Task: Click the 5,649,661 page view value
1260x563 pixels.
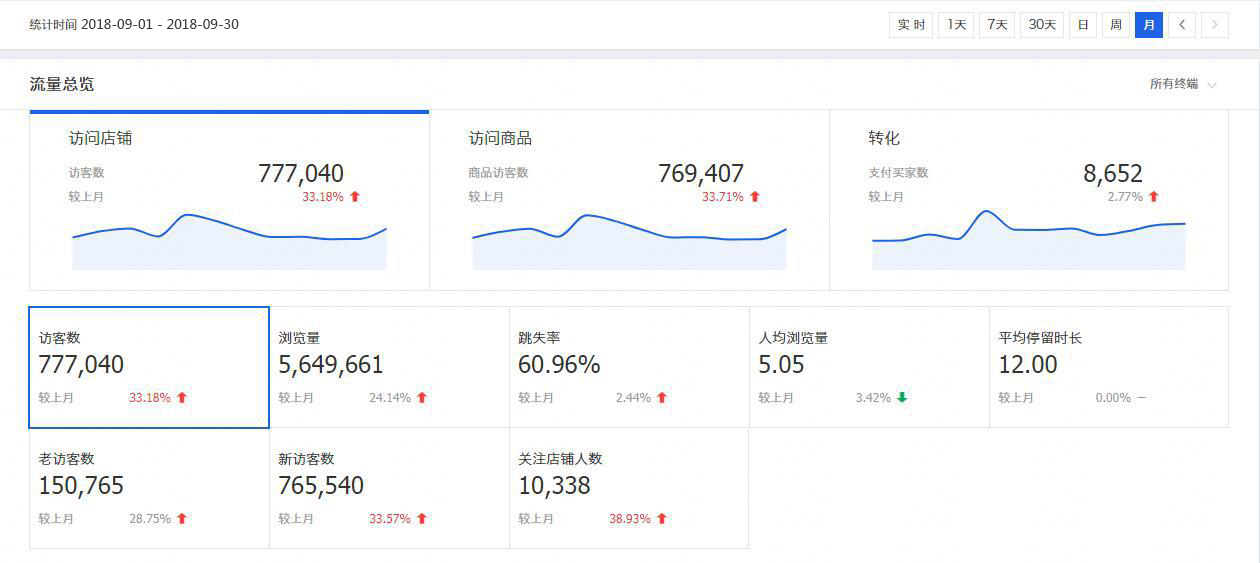Action: click(331, 365)
